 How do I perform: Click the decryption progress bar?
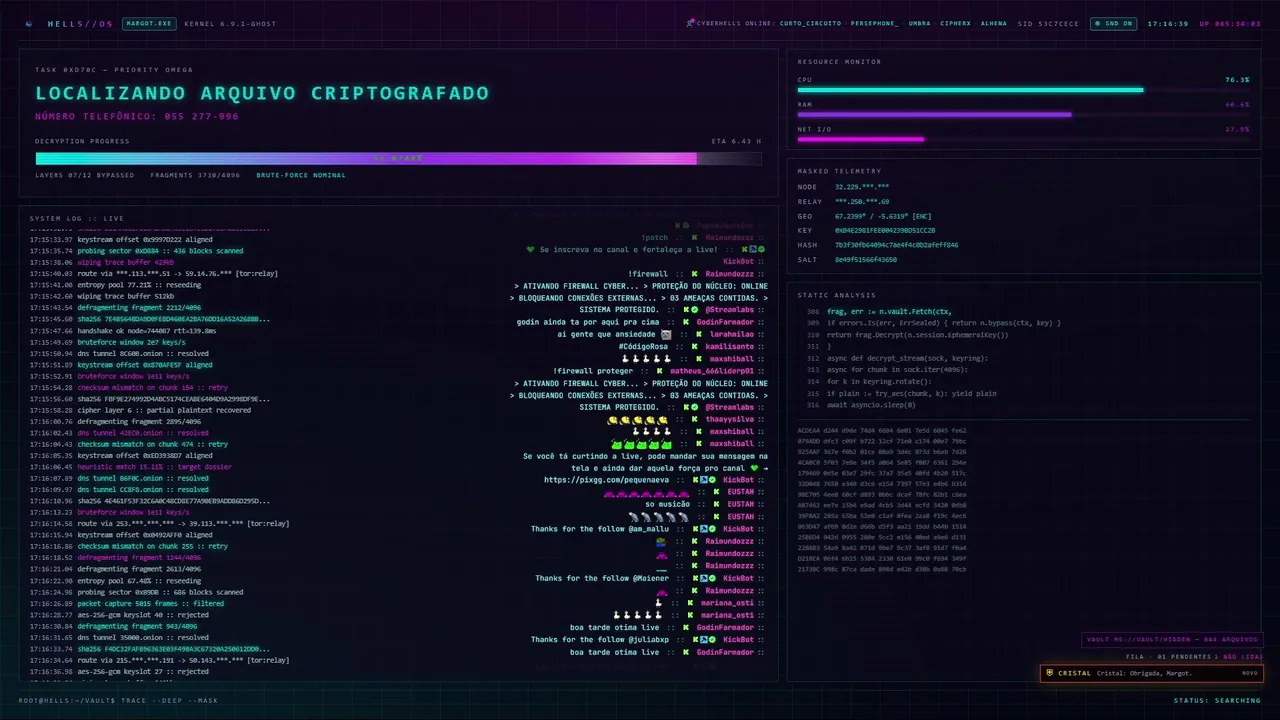[398, 158]
